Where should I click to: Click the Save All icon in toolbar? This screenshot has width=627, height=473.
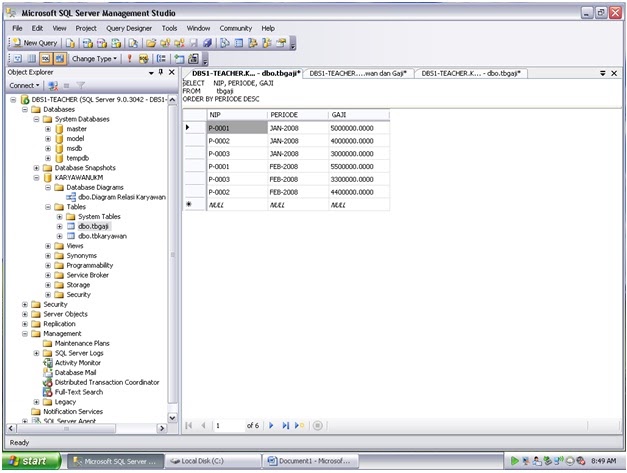pos(207,43)
